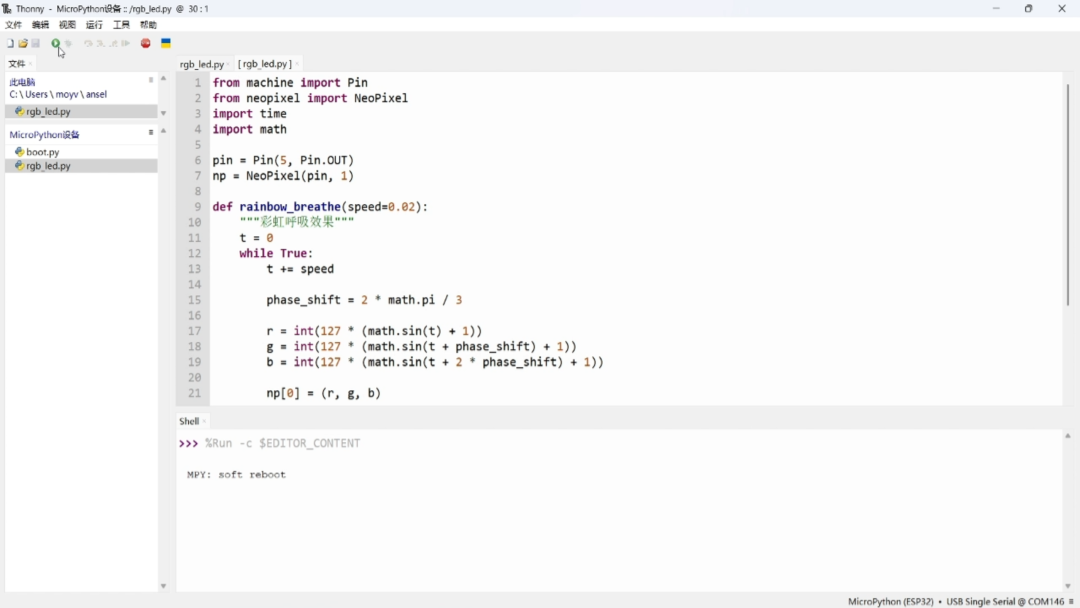The image size is (1080, 608).
Task: Run current script with green play button
Action: pyautogui.click(x=56, y=43)
